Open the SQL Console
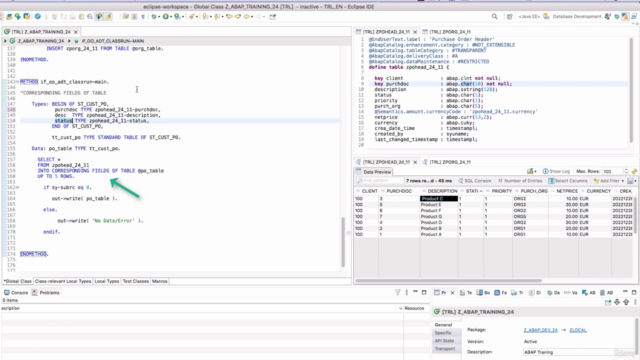This screenshot has height=360, width=640. (475, 181)
